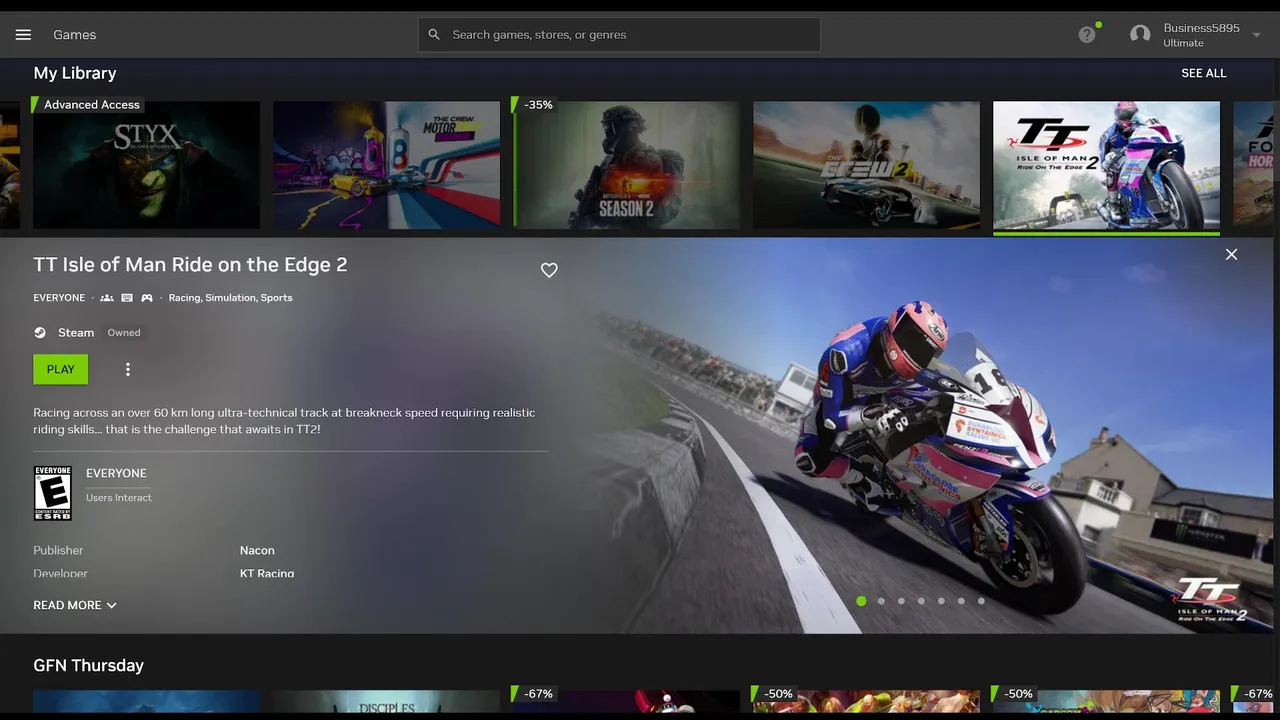Show the sixth carousel screenshot dot
This screenshot has height=720, width=1280.
coord(961,601)
